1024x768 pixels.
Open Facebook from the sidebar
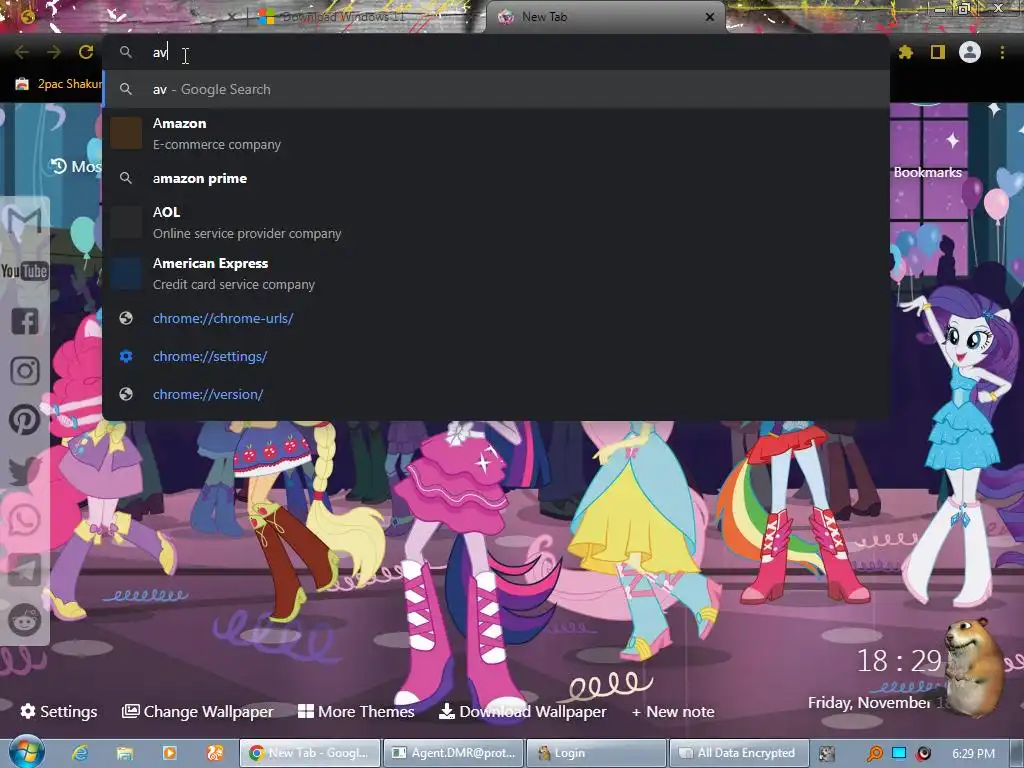point(25,321)
